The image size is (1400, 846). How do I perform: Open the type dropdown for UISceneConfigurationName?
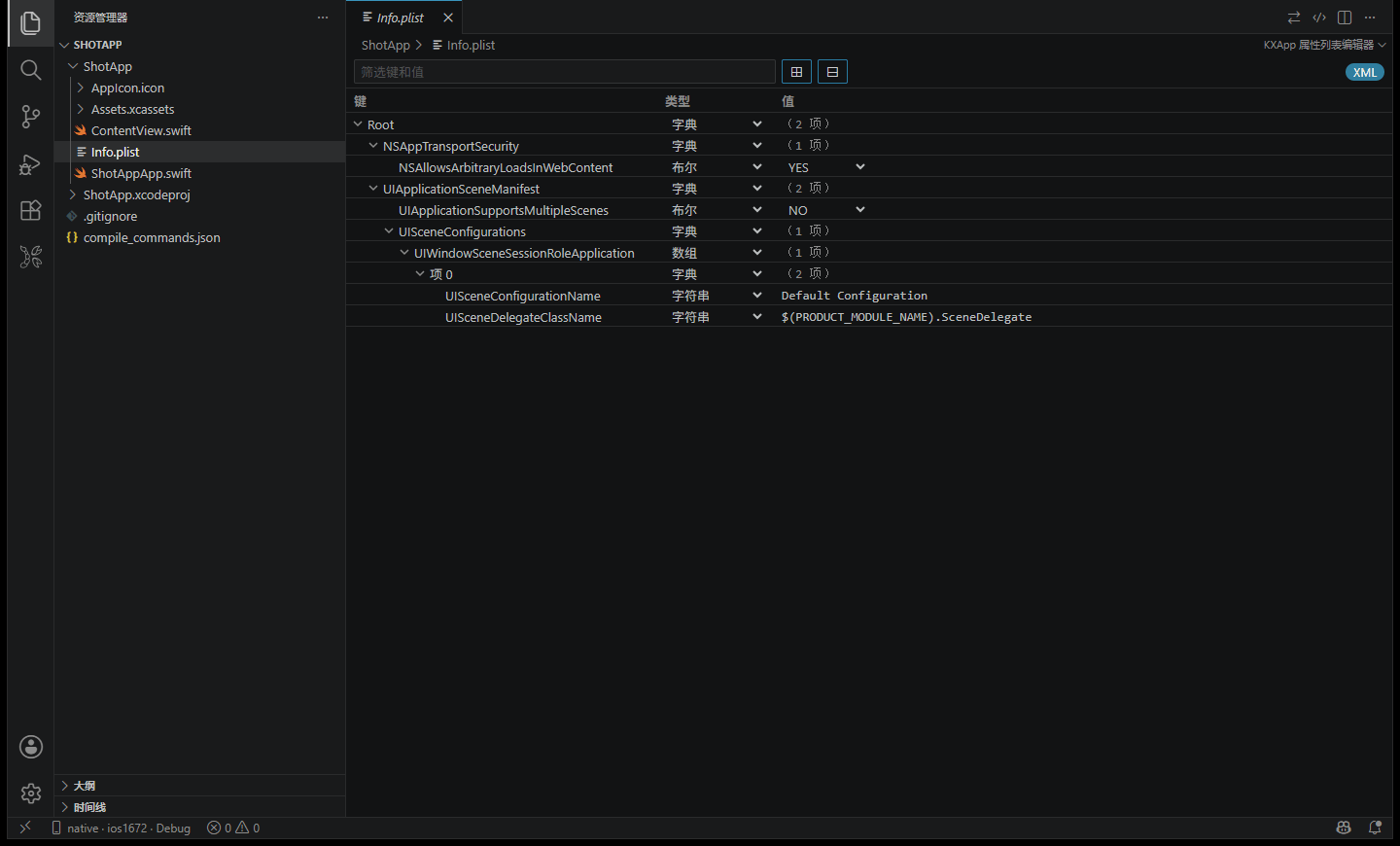[717, 296]
